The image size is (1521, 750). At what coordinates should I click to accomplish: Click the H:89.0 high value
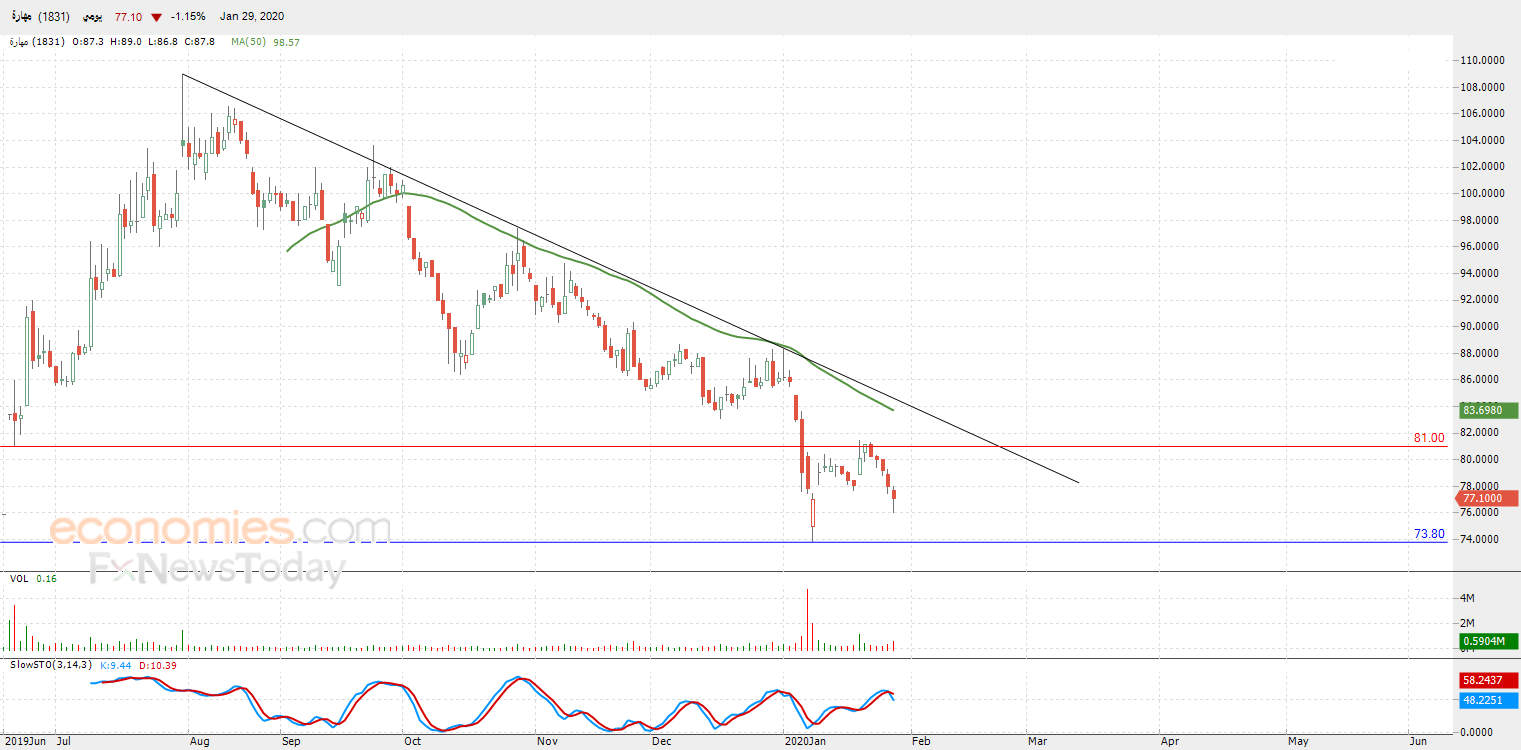[x=126, y=42]
